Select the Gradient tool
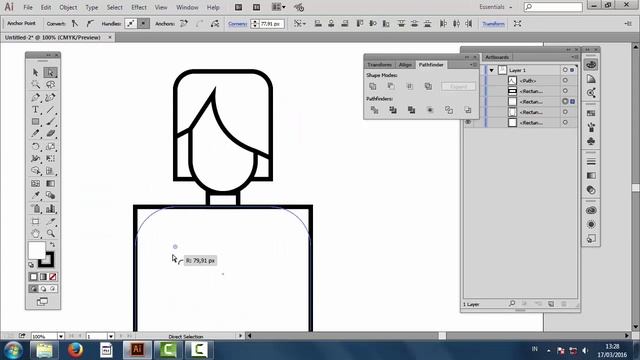Image resolution: width=640 pixels, height=360 pixels. point(50,183)
